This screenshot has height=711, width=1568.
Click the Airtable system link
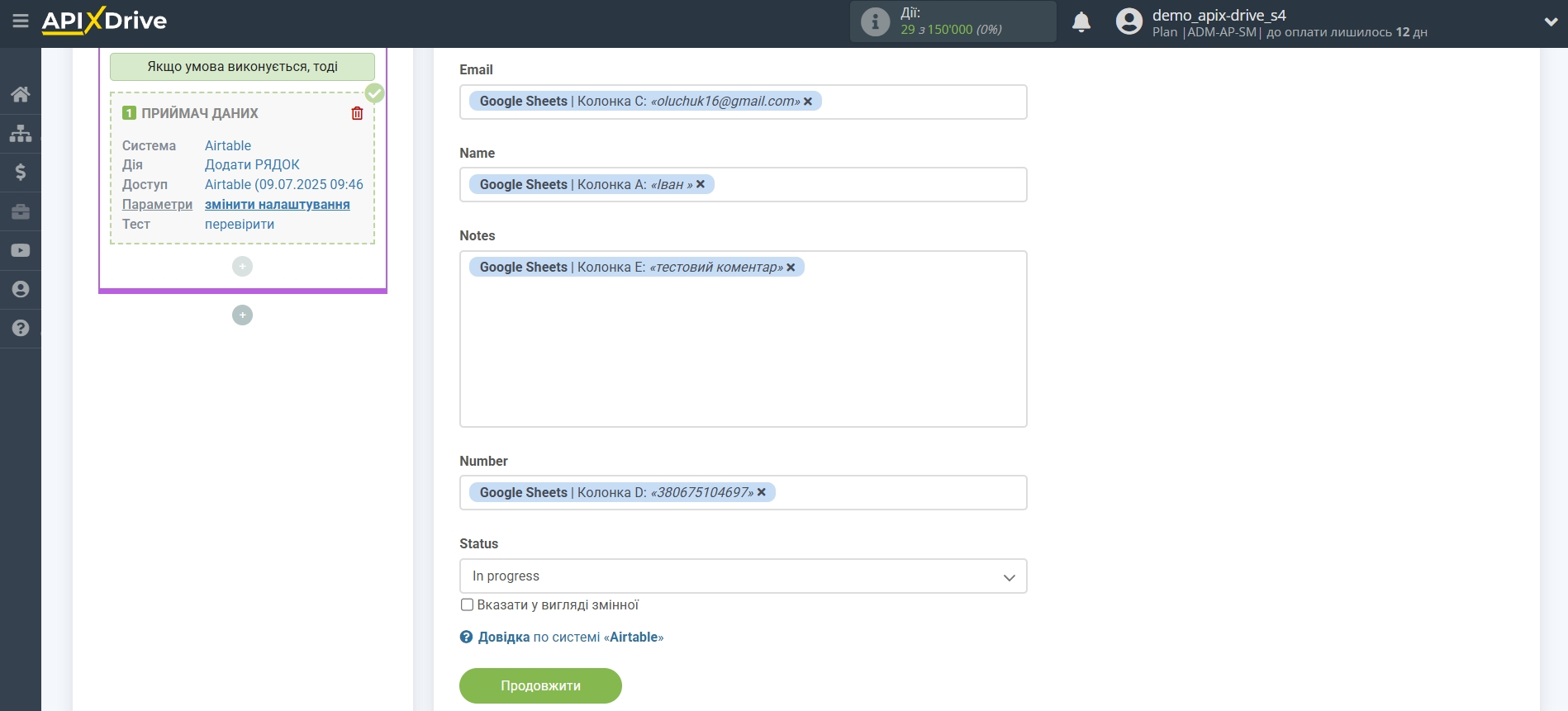tap(228, 145)
